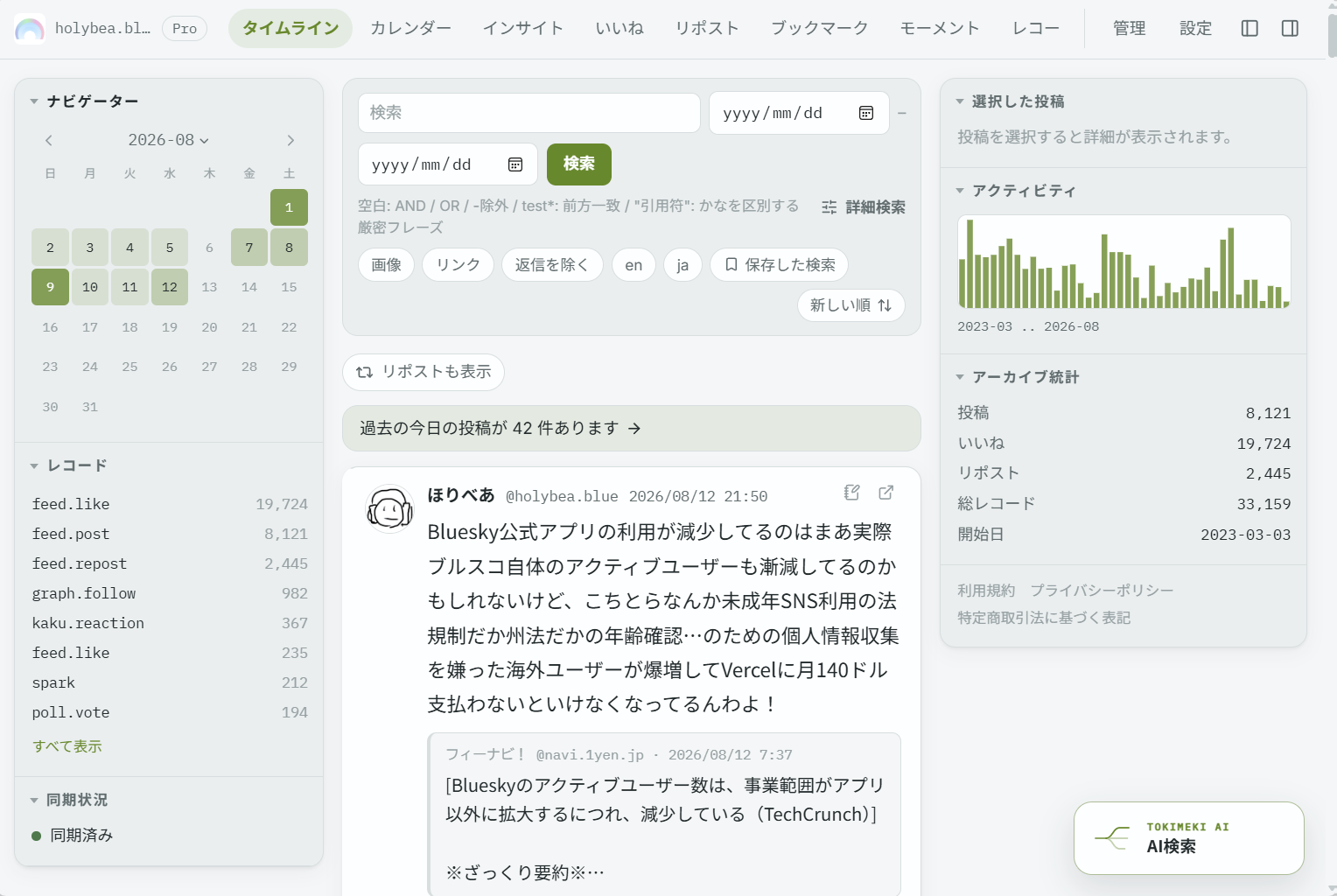Go to the next month in navigator
This screenshot has width=1337, height=896.
click(x=290, y=140)
